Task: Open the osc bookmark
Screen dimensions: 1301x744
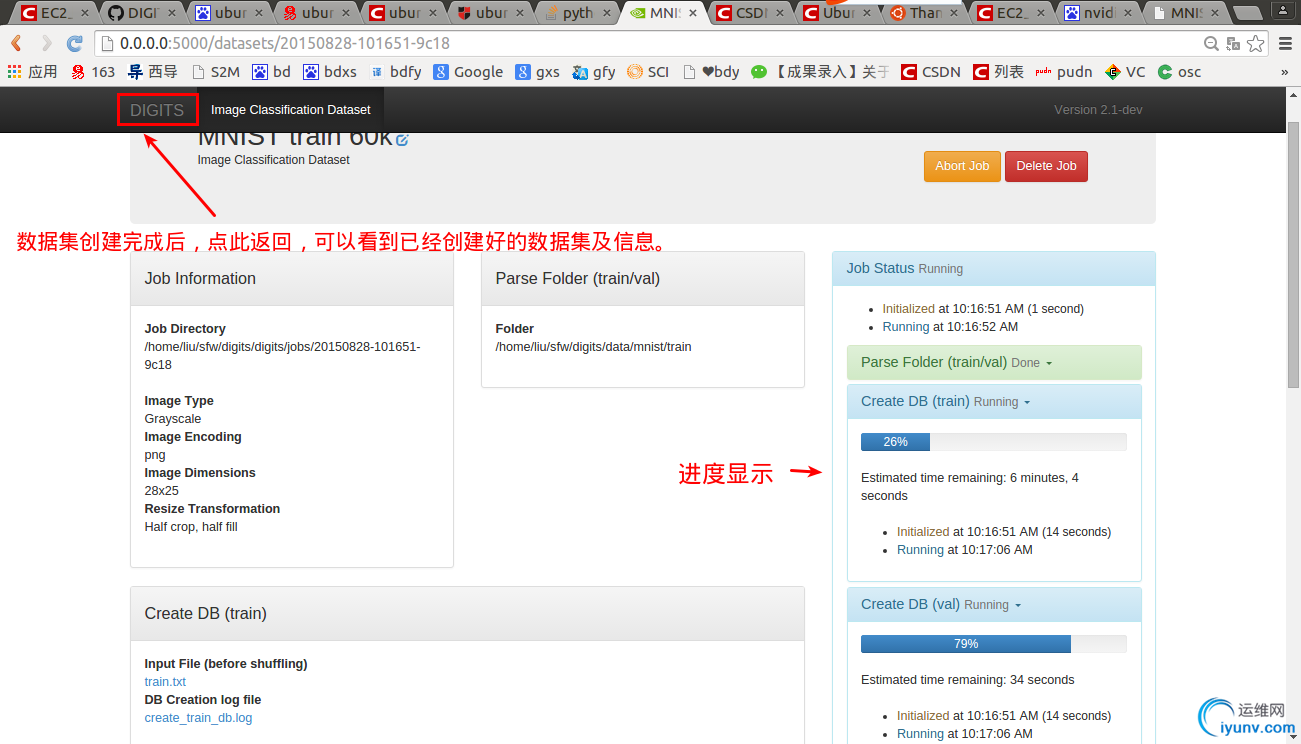Action: coord(1180,72)
